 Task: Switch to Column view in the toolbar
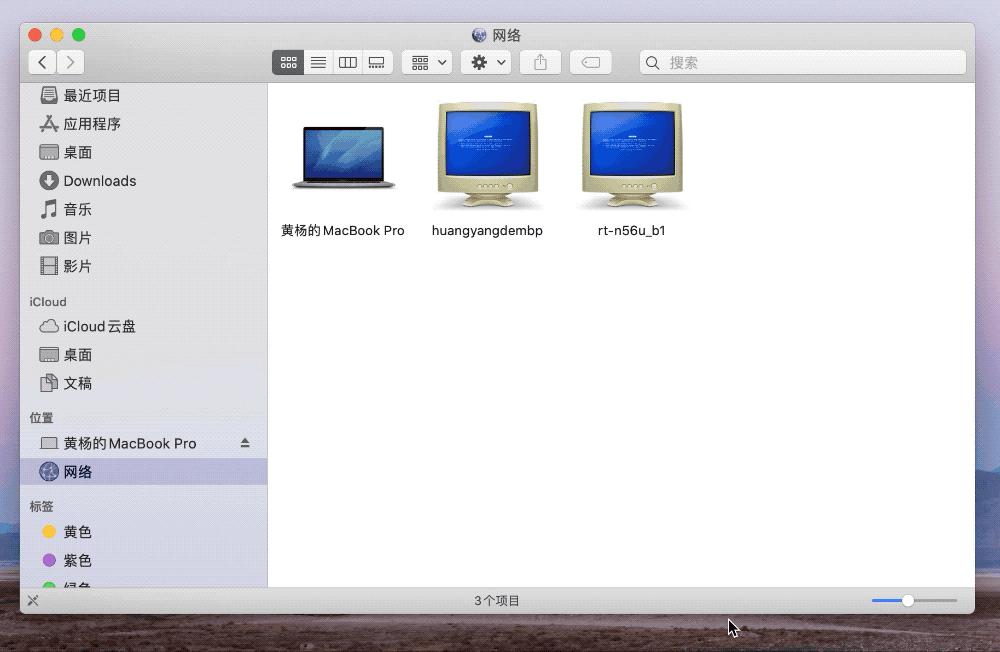[x=347, y=62]
